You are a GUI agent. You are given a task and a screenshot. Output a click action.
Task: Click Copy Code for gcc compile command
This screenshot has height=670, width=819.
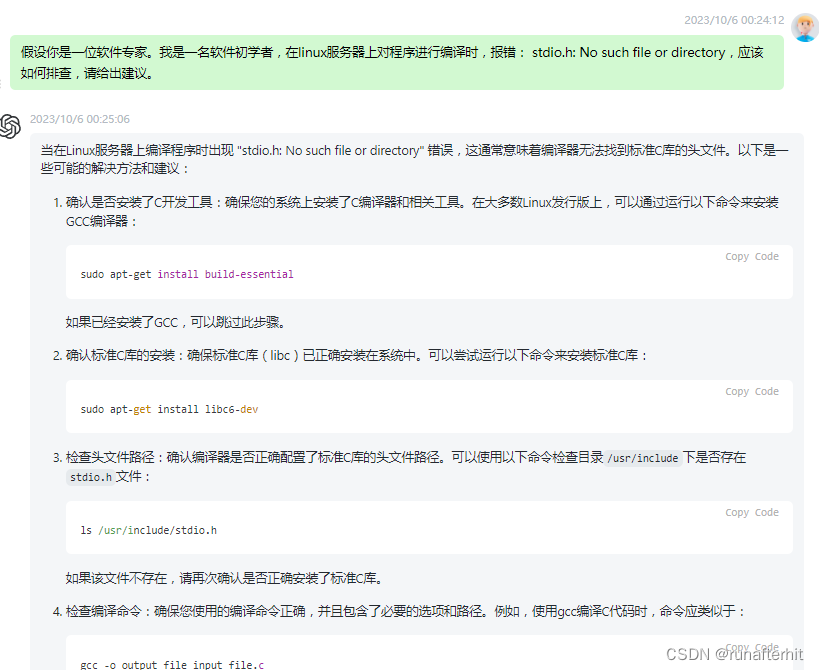coord(751,647)
